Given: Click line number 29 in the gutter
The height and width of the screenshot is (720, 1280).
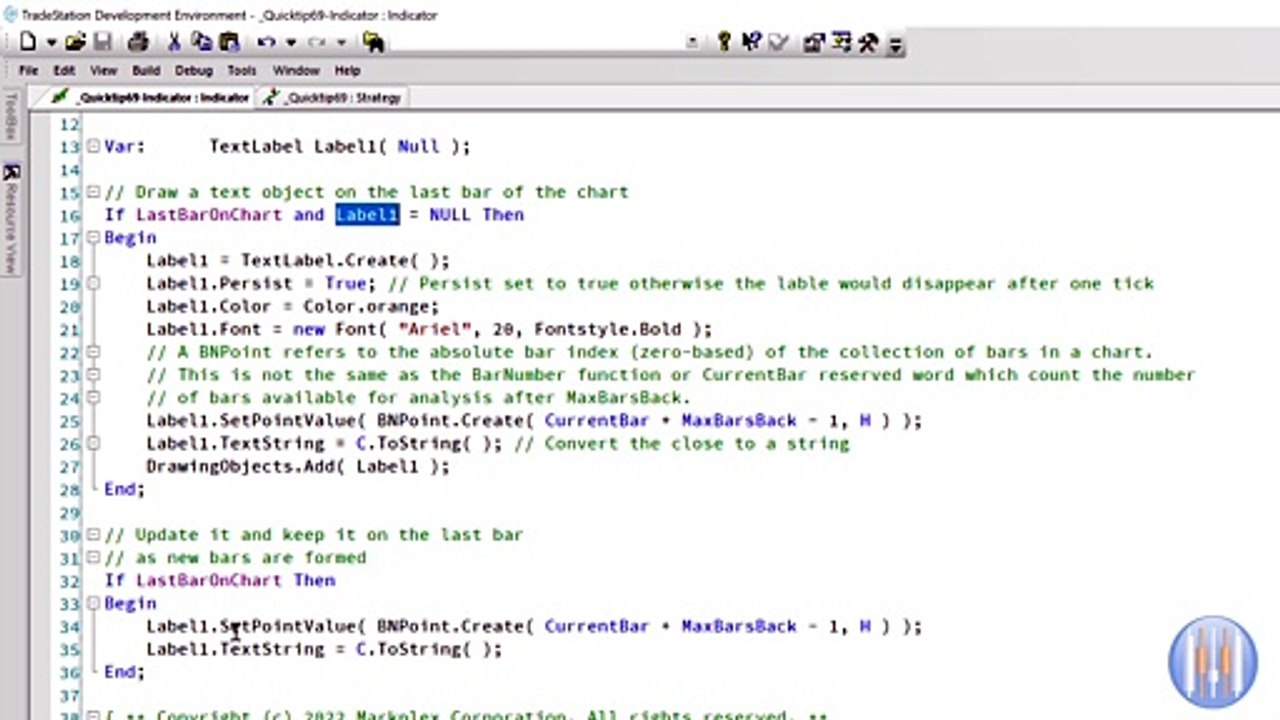Looking at the screenshot, I should 69,513.
